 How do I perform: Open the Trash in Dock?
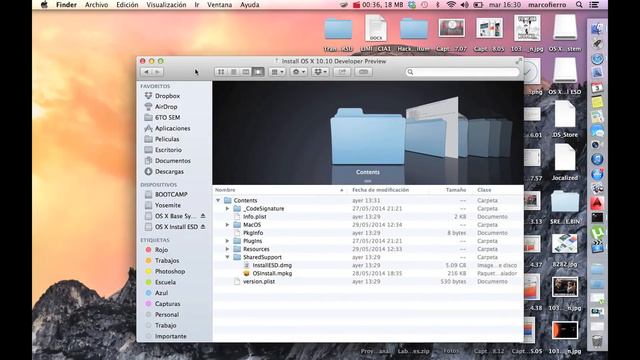tap(597, 341)
